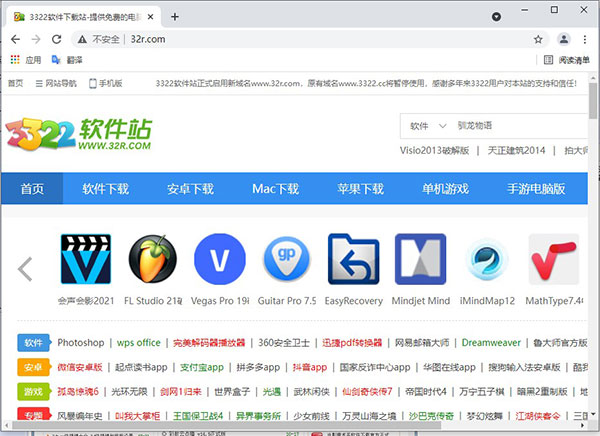Open the Chrome three-dot menu
Image resolution: width=600 pixels, height=436 pixels.
[x=585, y=39]
